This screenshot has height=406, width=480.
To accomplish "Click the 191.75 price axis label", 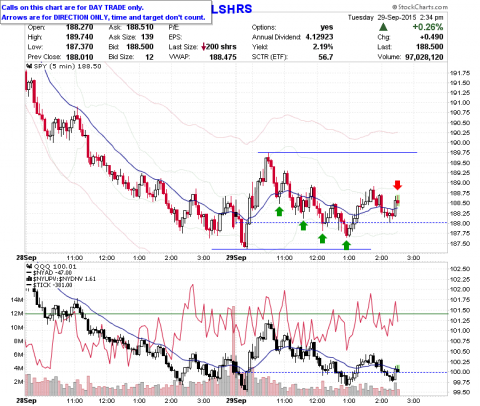I will click(460, 73).
